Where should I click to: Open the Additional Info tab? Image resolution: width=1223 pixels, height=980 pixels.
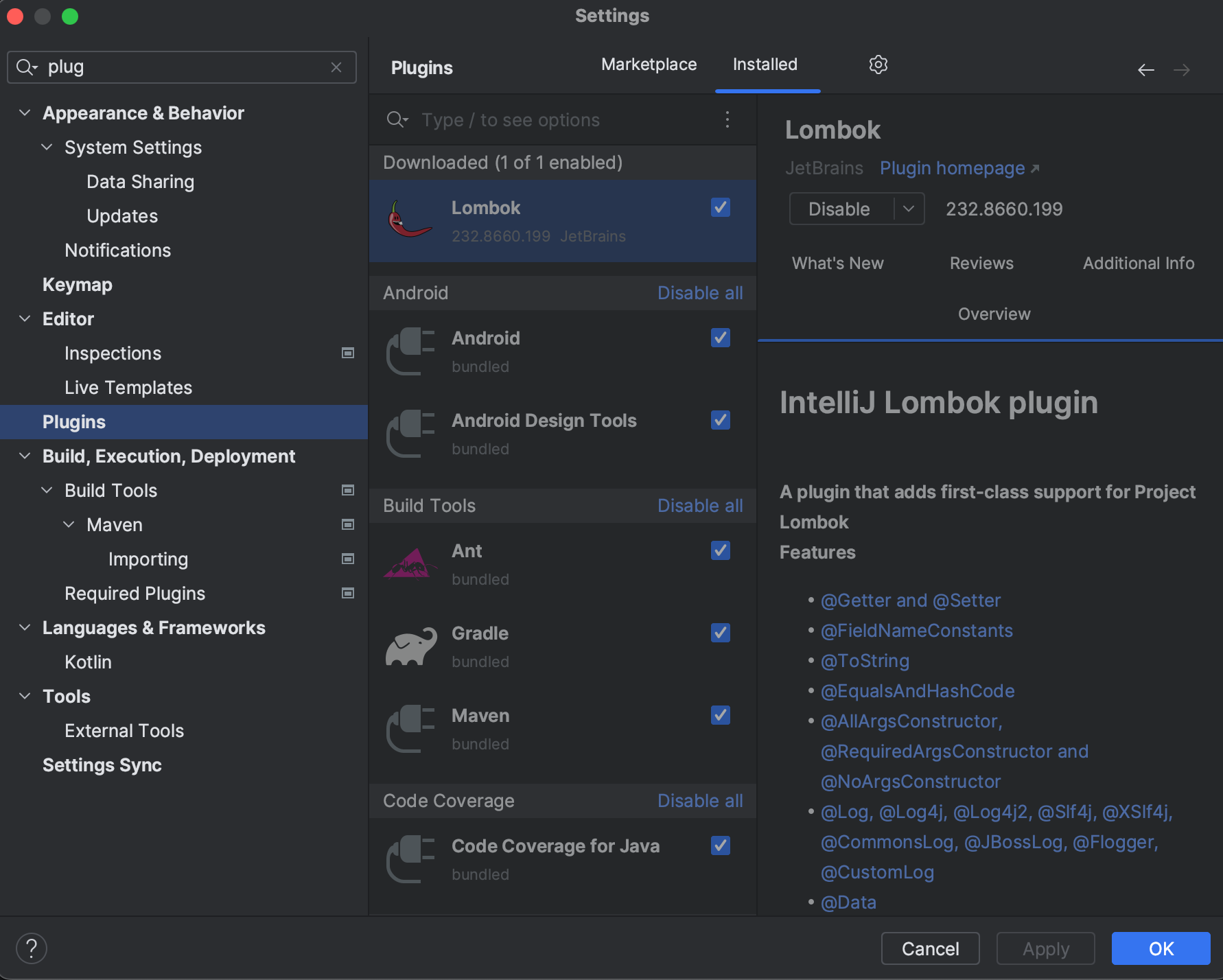click(1139, 264)
